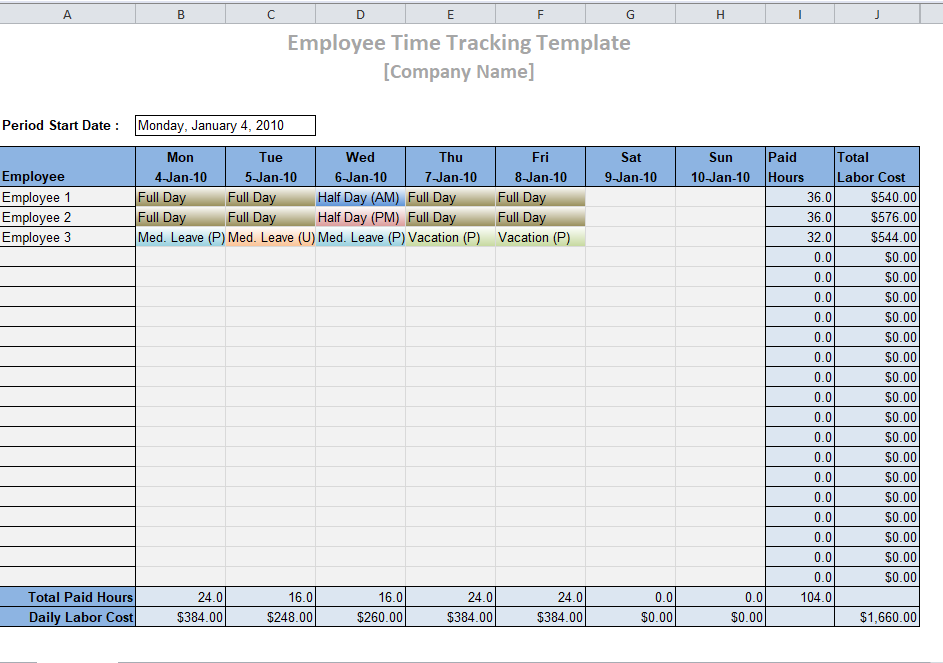The height and width of the screenshot is (663, 943).
Task: Click Employee 2's Half Day (PM) entry
Action: [x=360, y=218]
